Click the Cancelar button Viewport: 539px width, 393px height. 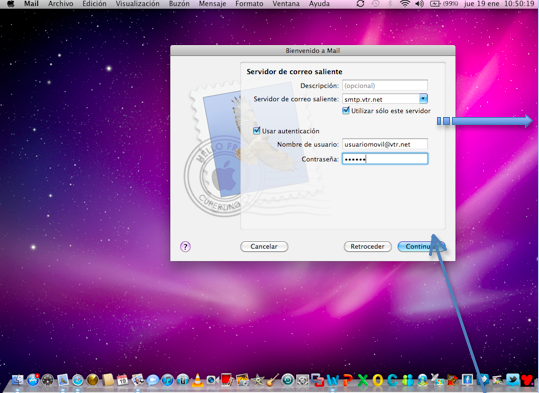[x=264, y=247]
